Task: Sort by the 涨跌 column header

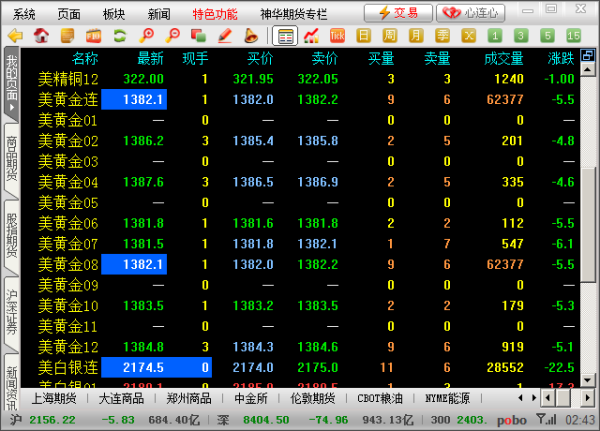Action: click(561, 59)
